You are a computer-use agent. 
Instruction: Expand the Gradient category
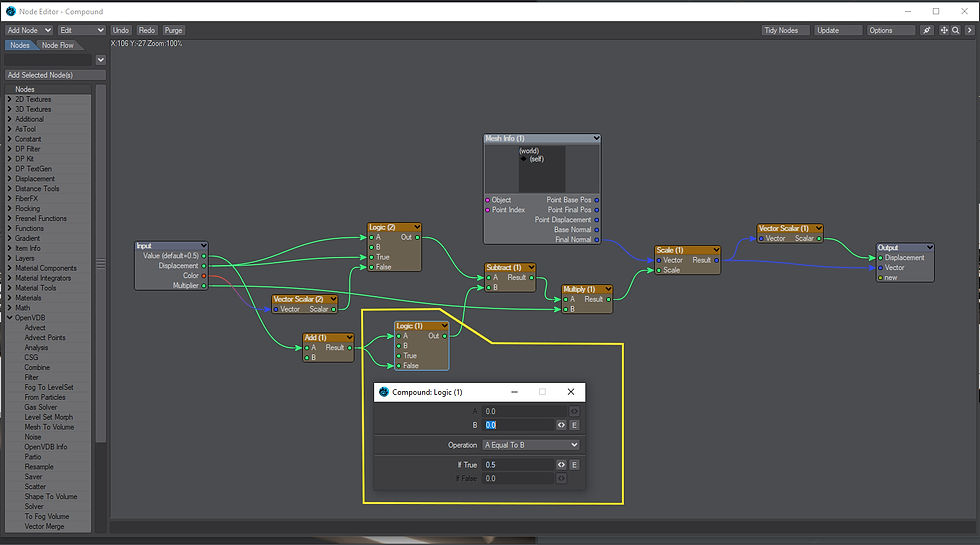point(9,238)
